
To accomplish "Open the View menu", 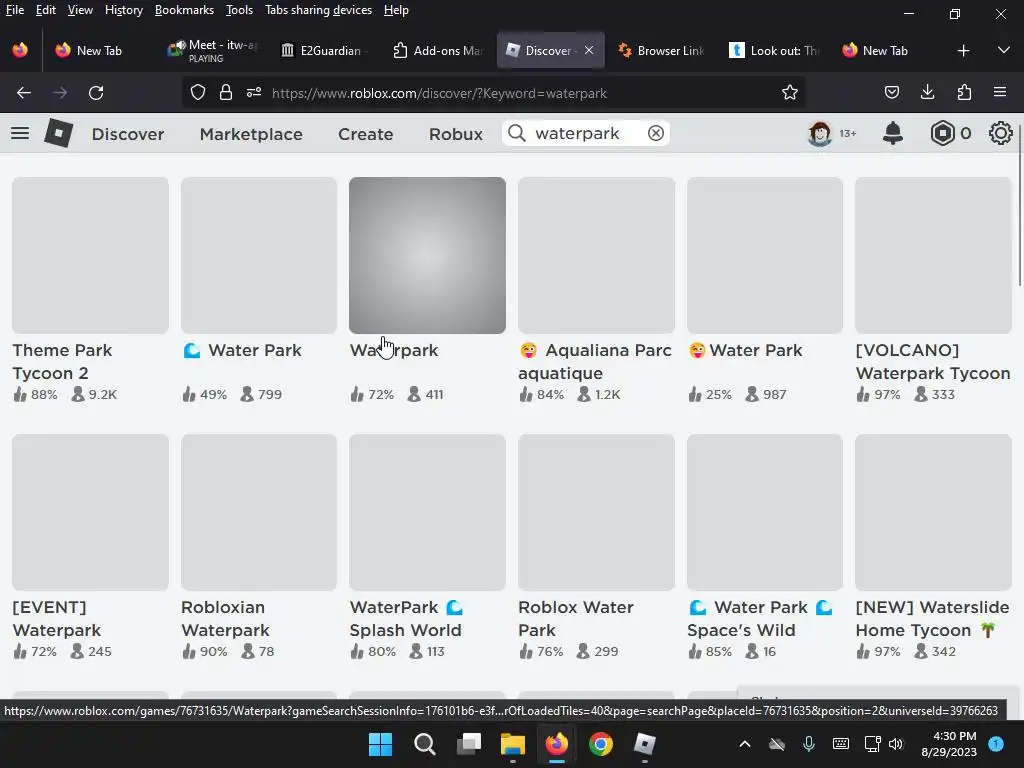I will click(x=80, y=10).
